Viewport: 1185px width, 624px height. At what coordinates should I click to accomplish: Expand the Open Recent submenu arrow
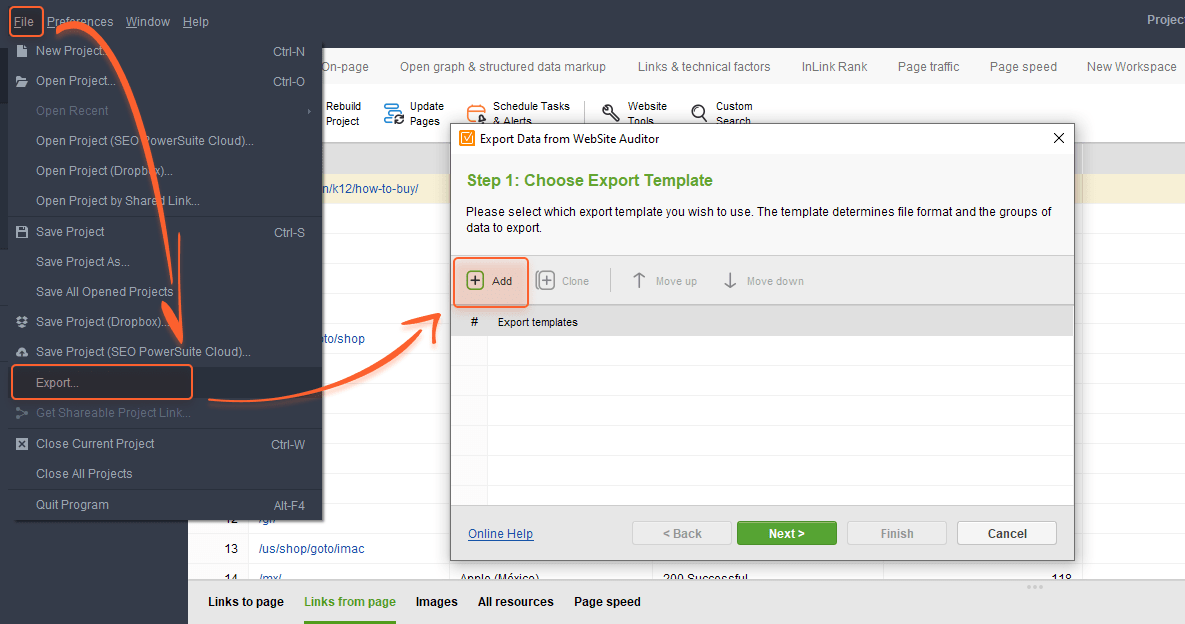coord(309,111)
